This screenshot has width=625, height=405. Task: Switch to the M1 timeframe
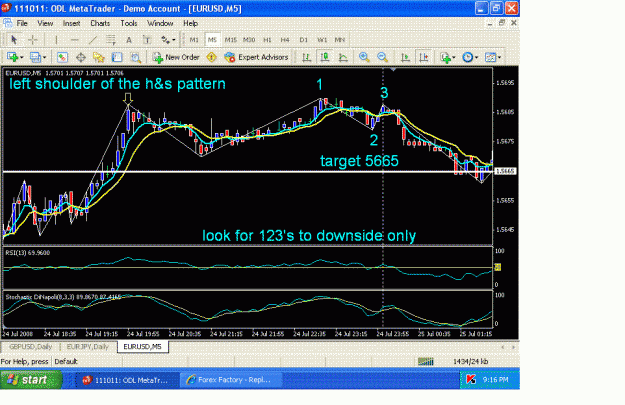click(194, 39)
